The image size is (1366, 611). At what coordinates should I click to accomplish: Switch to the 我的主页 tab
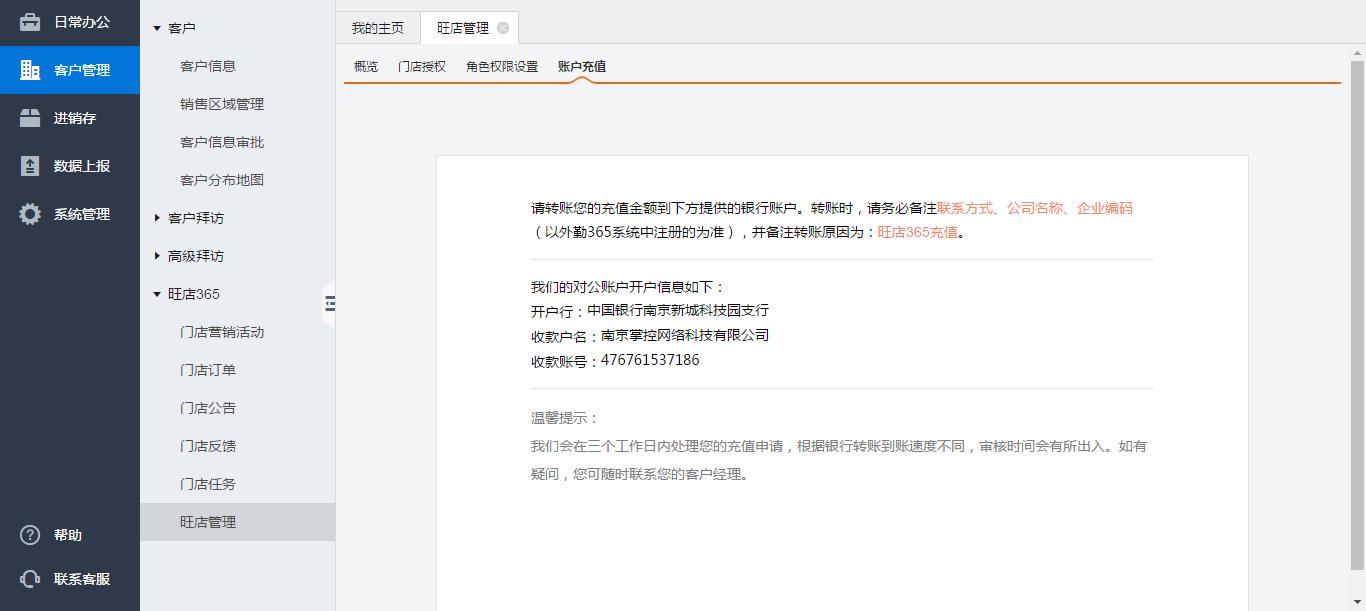[x=378, y=28]
